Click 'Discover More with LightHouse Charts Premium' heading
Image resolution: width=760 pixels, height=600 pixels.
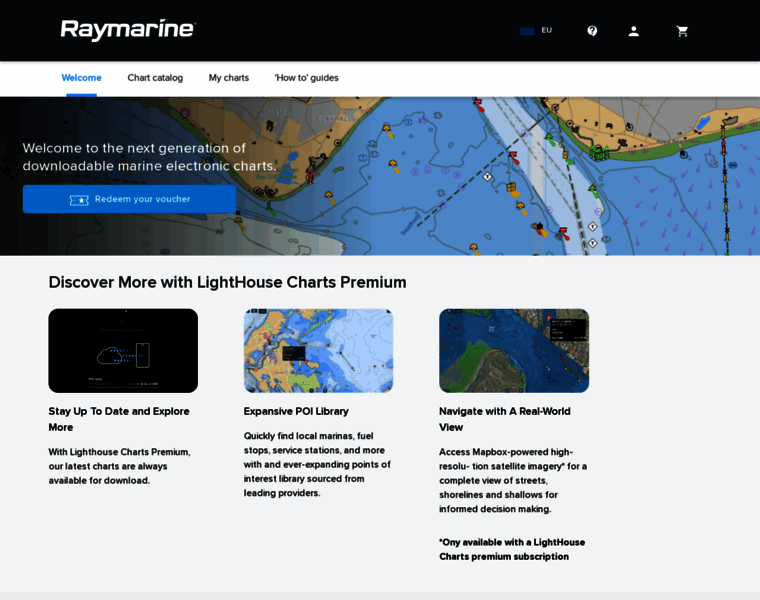pos(227,283)
